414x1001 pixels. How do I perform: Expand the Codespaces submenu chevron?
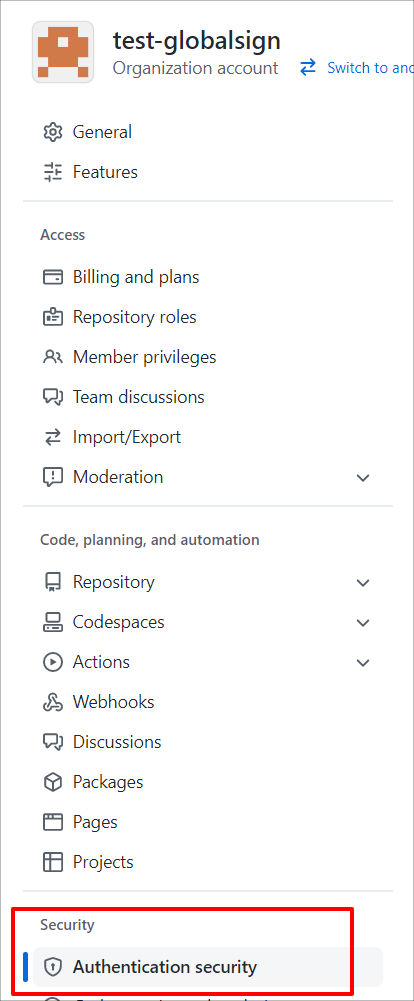click(363, 622)
